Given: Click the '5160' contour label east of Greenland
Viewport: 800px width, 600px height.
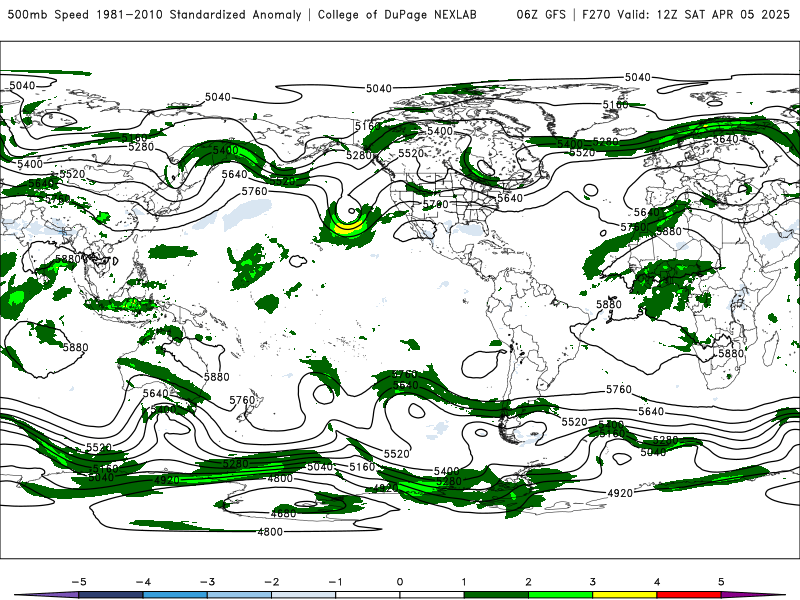Looking at the screenshot, I should coord(616,105).
